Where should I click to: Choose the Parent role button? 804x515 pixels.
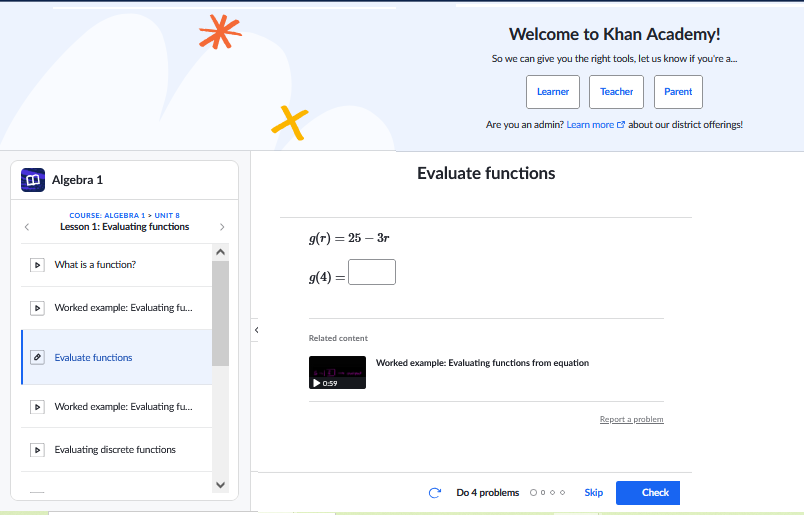click(x=678, y=92)
